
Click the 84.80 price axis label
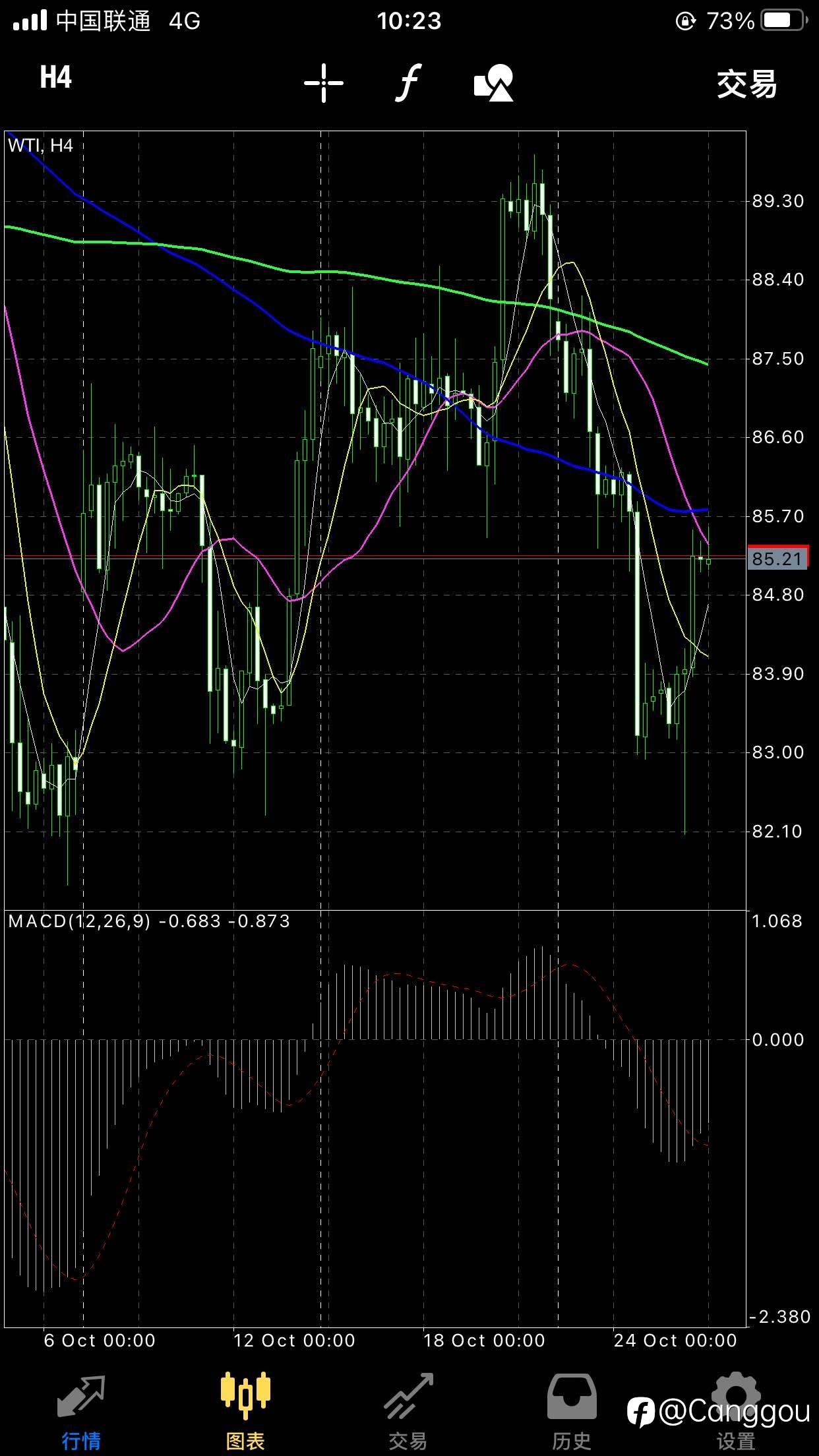pyautogui.click(x=778, y=595)
